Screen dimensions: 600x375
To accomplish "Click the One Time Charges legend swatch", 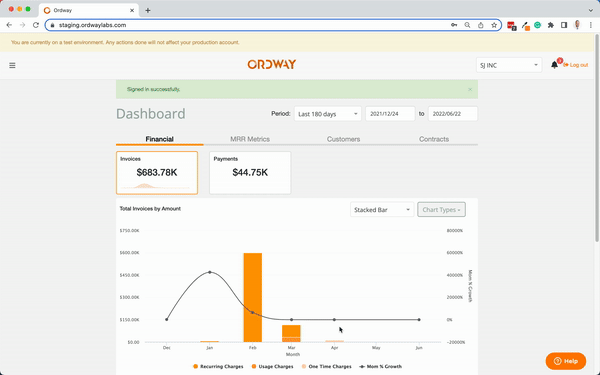I will pos(304,367).
